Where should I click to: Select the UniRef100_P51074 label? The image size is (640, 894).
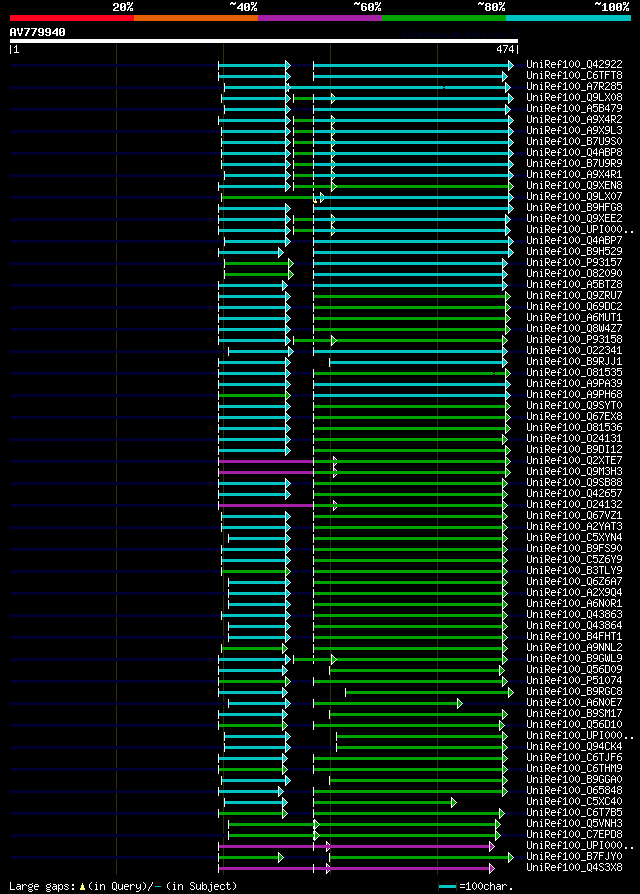574,681
